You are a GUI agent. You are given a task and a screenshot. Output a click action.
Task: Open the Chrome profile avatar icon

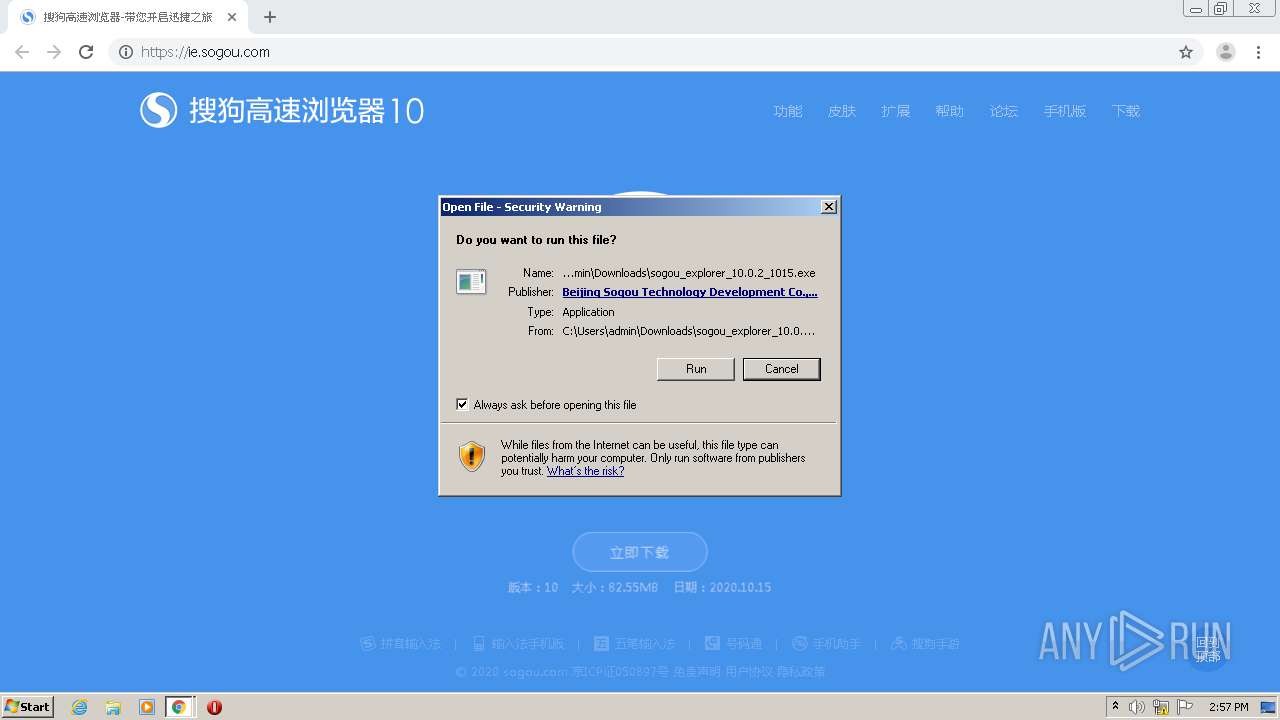1226,52
